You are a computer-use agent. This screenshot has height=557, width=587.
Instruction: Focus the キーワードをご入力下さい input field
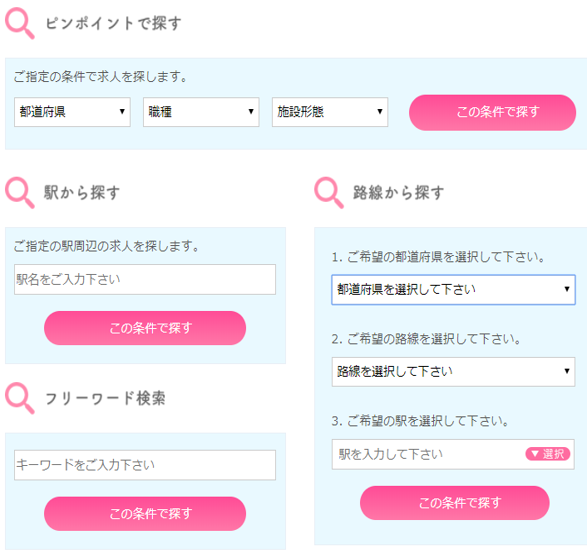[x=145, y=465]
